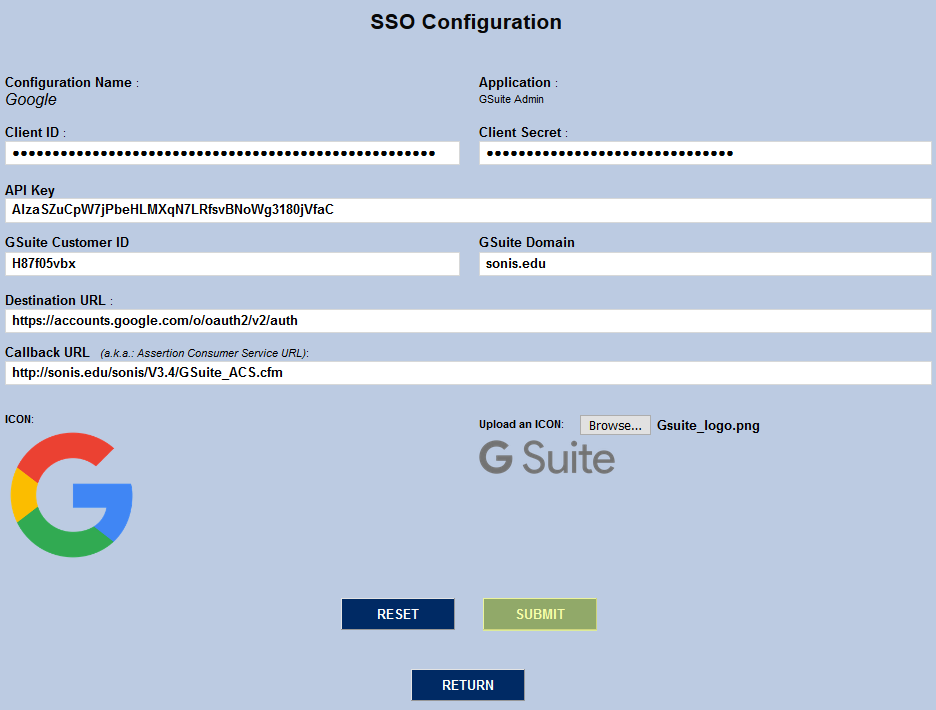Click inside the Client Secret field

(700, 152)
